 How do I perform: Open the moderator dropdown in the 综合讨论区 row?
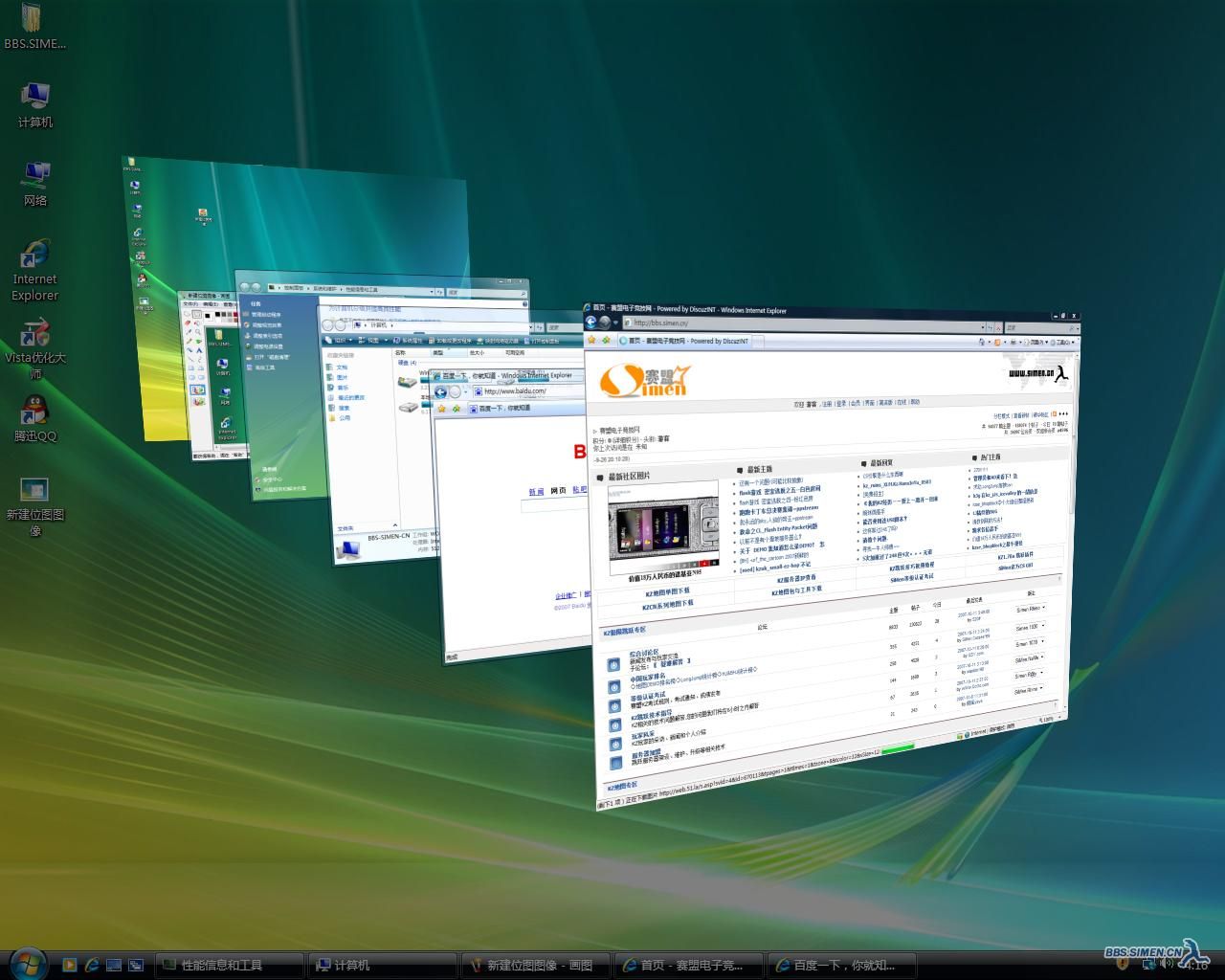1031,609
